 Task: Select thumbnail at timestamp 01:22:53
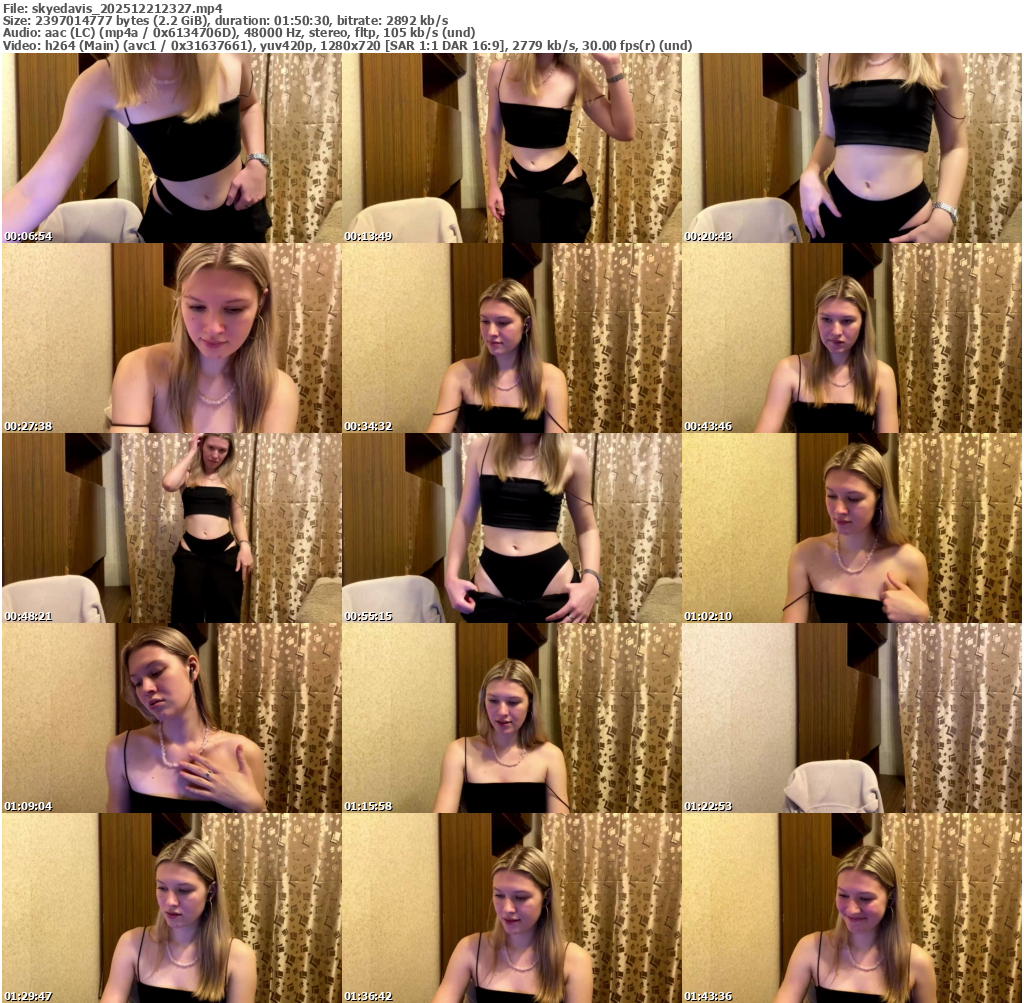coord(852,718)
